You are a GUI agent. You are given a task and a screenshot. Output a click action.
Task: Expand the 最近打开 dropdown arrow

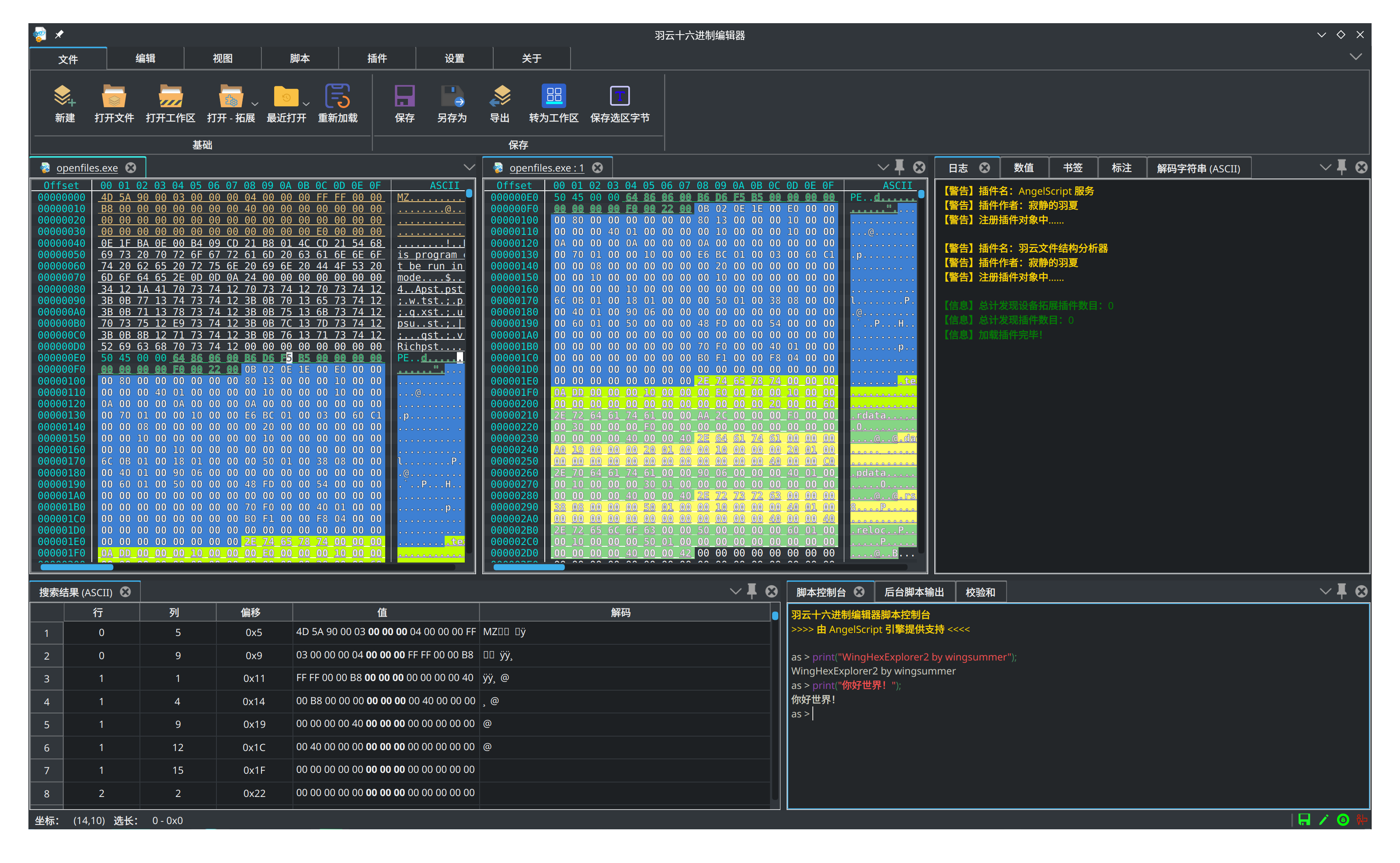click(306, 104)
